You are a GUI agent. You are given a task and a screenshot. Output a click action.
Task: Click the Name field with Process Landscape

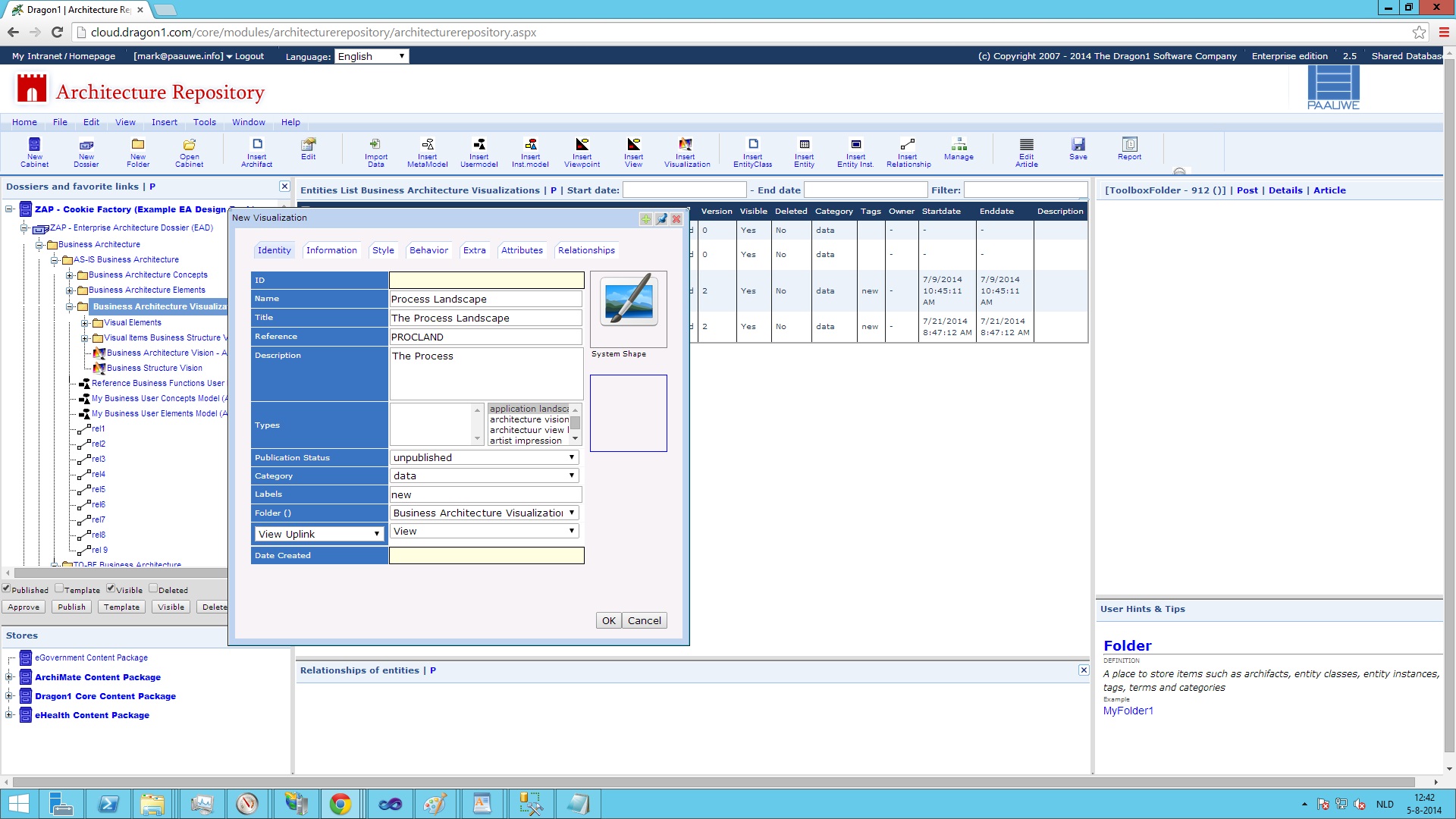coord(485,299)
